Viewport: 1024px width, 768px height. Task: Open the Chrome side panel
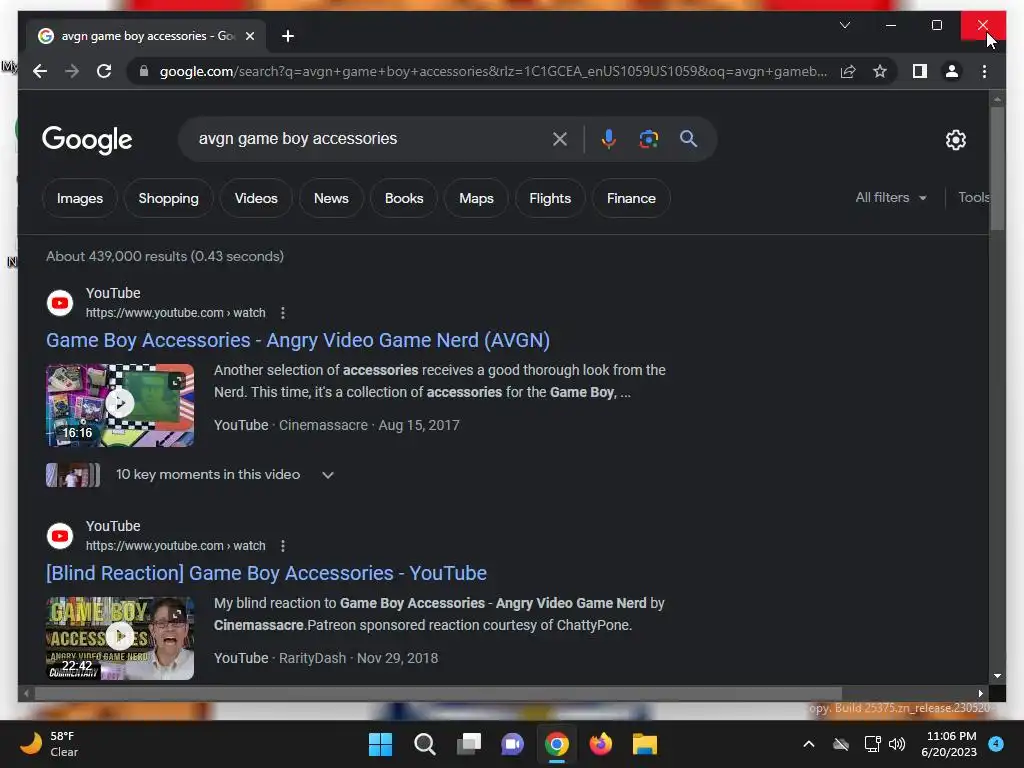(920, 71)
